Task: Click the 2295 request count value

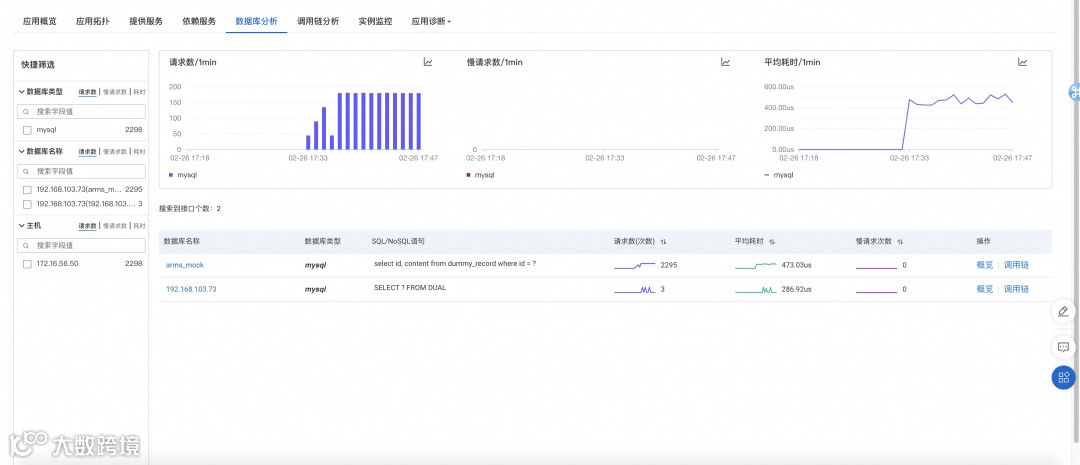Action: pyautogui.click(x=669, y=265)
